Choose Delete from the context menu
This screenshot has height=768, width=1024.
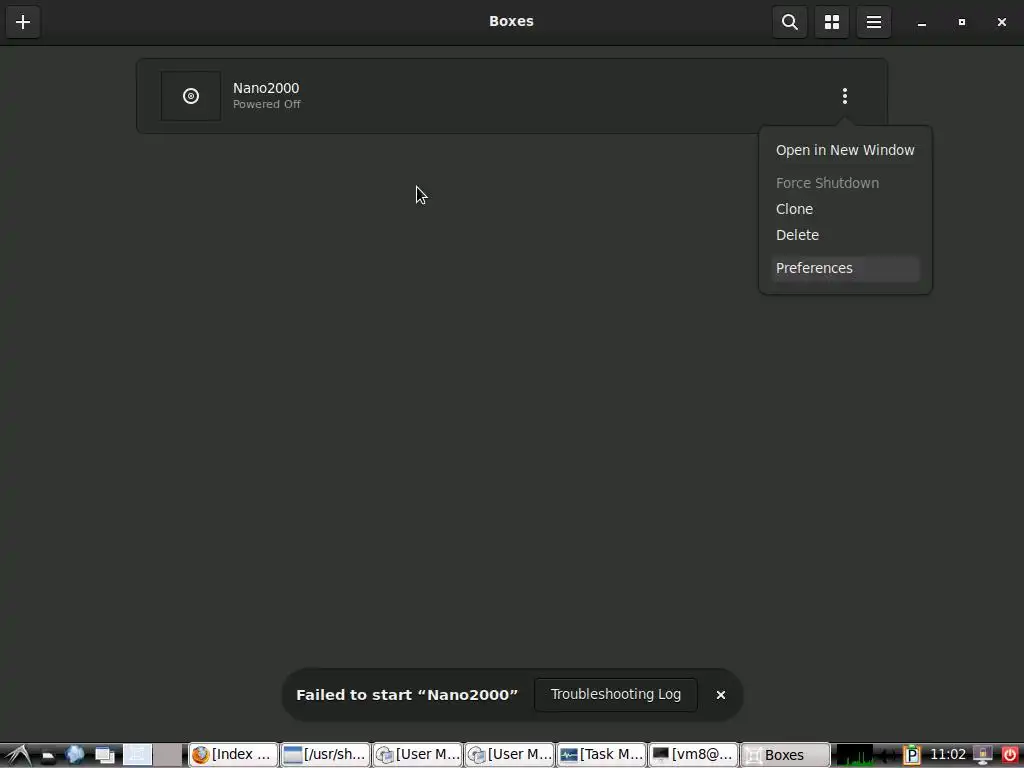click(x=845, y=235)
